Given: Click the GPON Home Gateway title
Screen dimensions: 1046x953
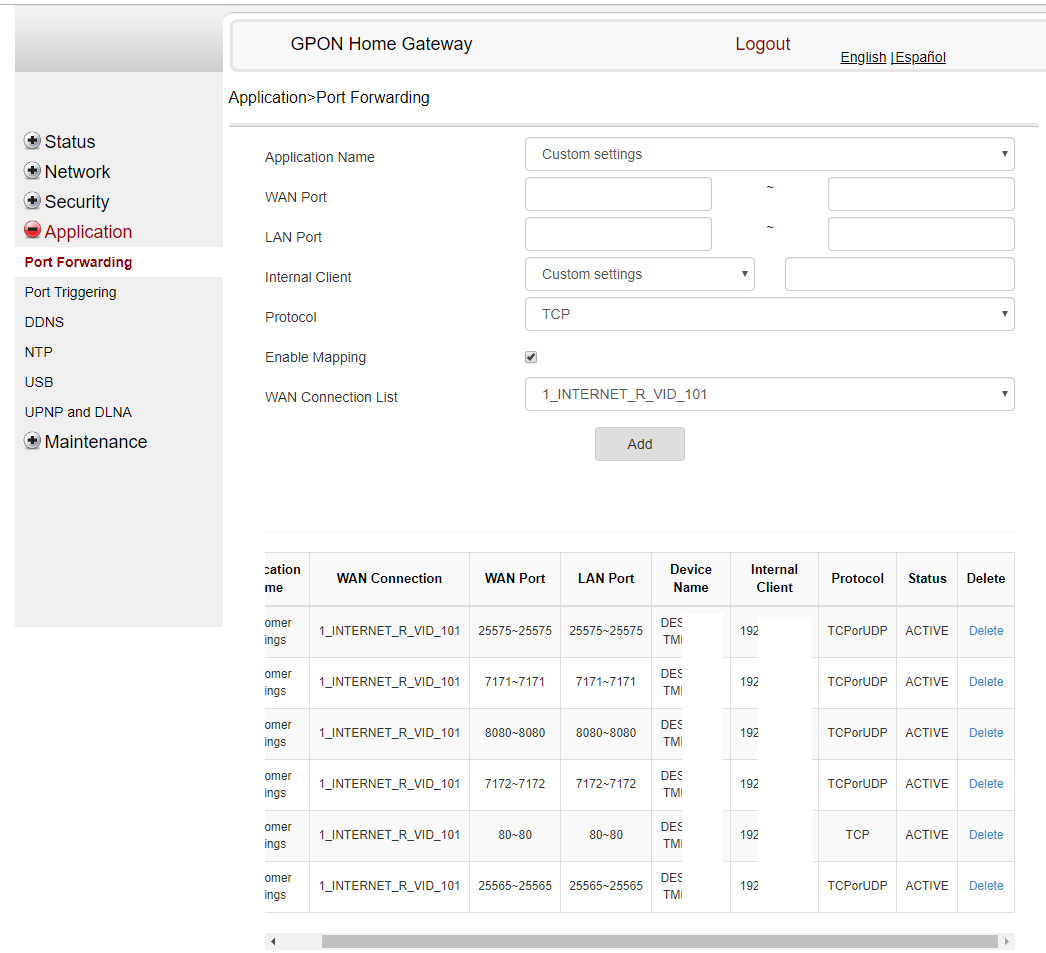Looking at the screenshot, I should 381,44.
